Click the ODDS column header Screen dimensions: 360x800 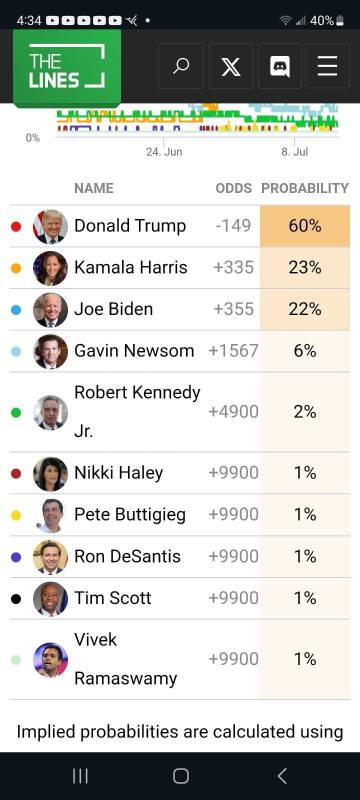click(x=234, y=188)
